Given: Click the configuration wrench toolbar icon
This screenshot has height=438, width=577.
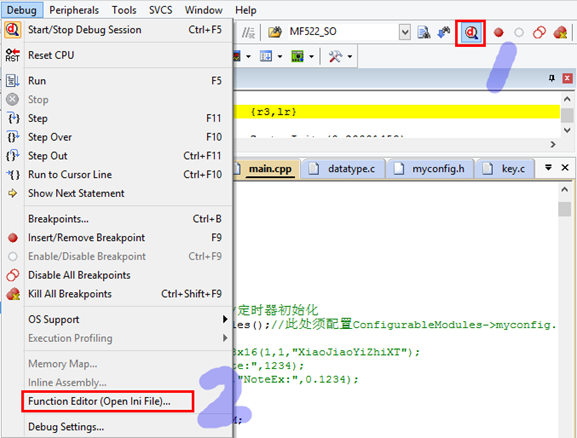Looking at the screenshot, I should pyautogui.click(x=335, y=56).
